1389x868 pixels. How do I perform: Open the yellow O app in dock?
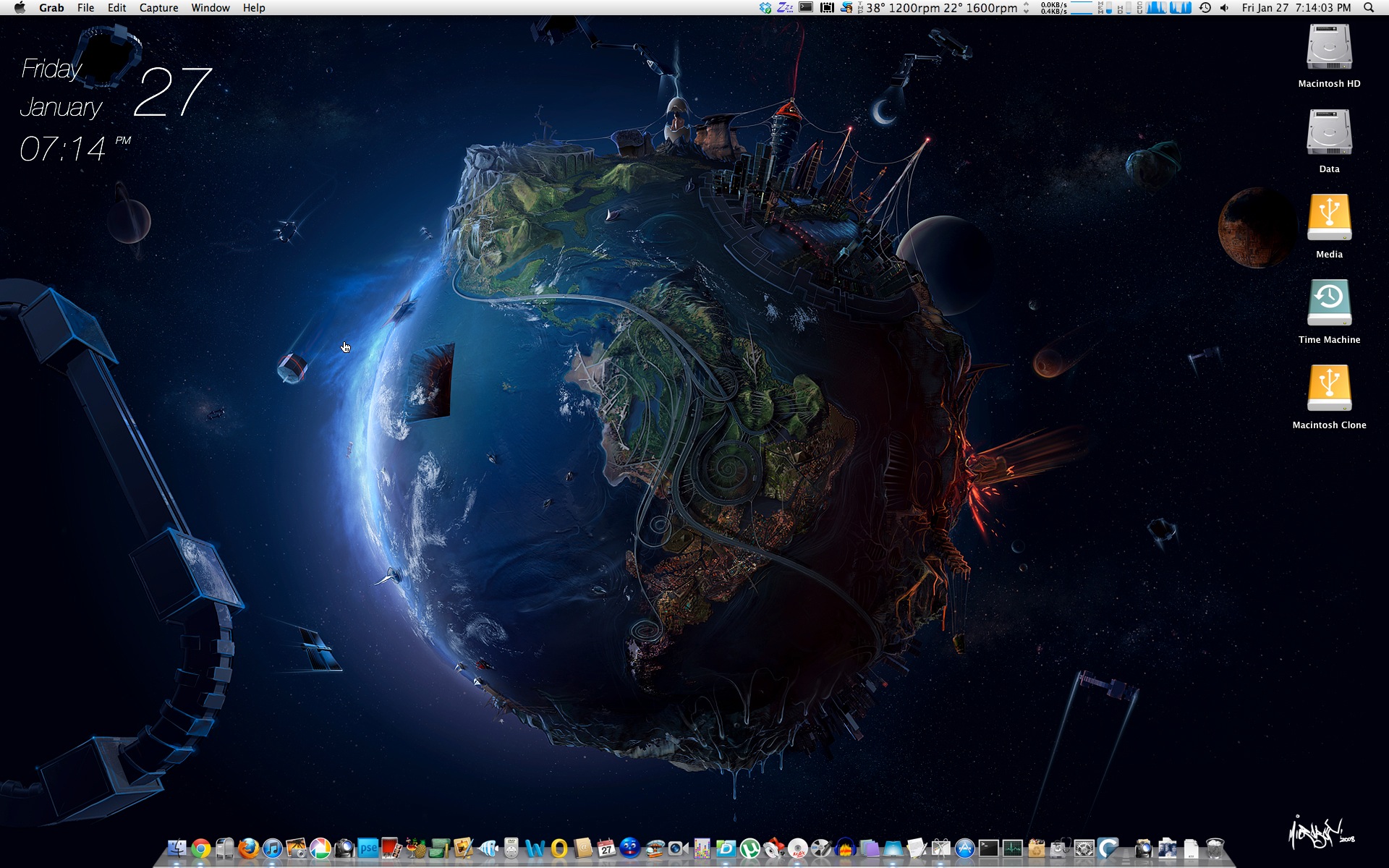tap(559, 848)
